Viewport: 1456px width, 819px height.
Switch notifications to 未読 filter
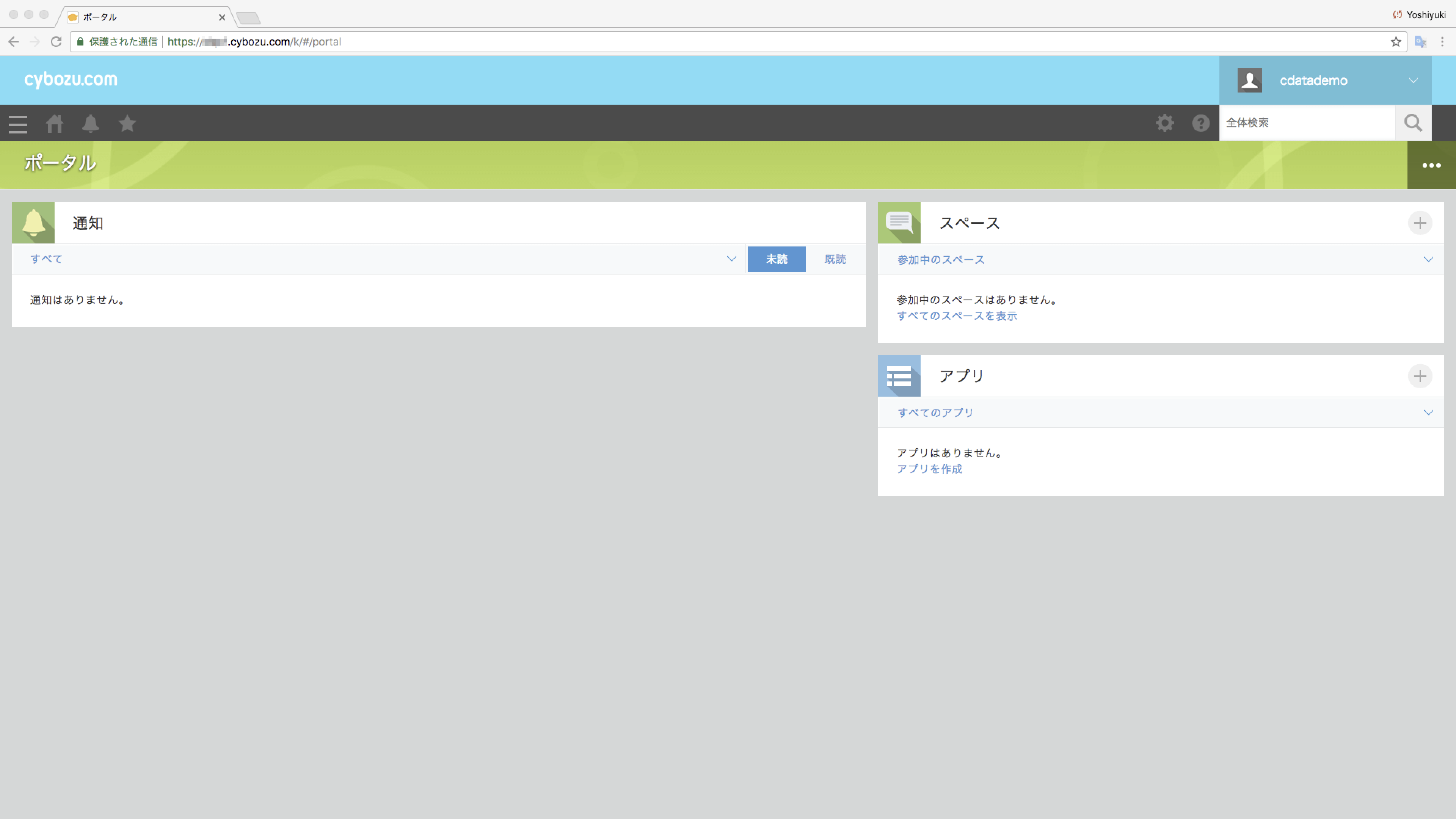coord(776,259)
